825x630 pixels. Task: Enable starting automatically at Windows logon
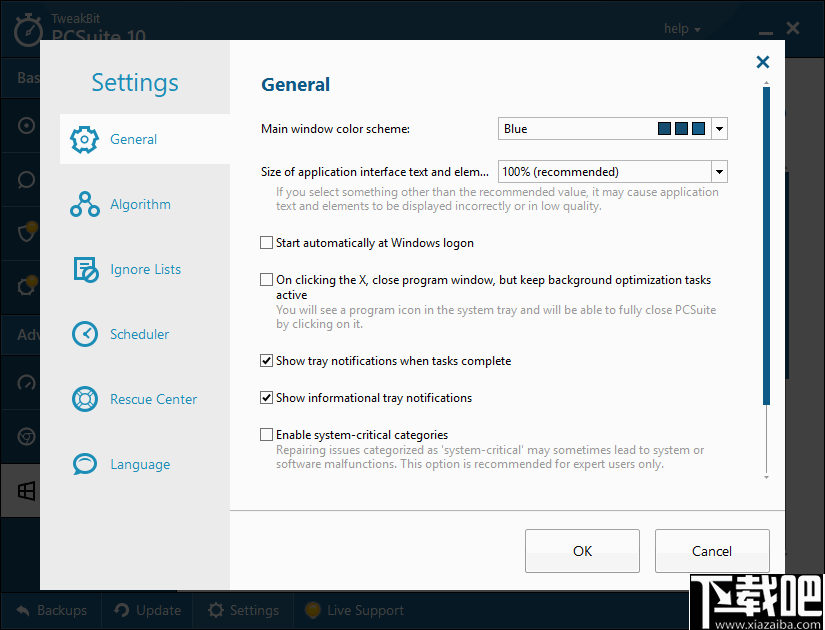pos(266,242)
